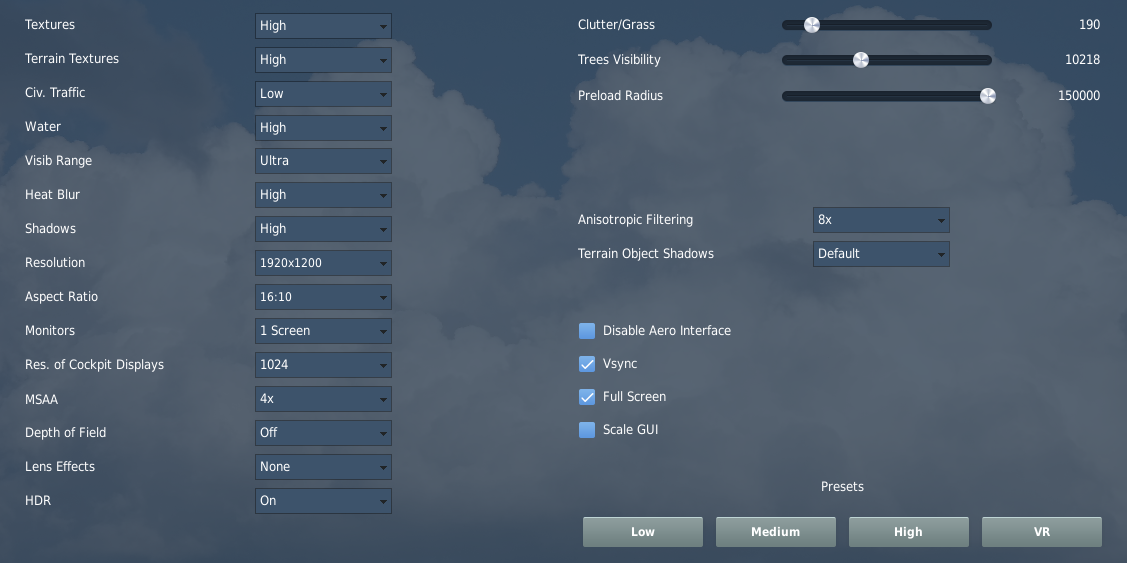Image resolution: width=1127 pixels, height=563 pixels.
Task: Open the HDR dropdown
Action: pos(323,500)
